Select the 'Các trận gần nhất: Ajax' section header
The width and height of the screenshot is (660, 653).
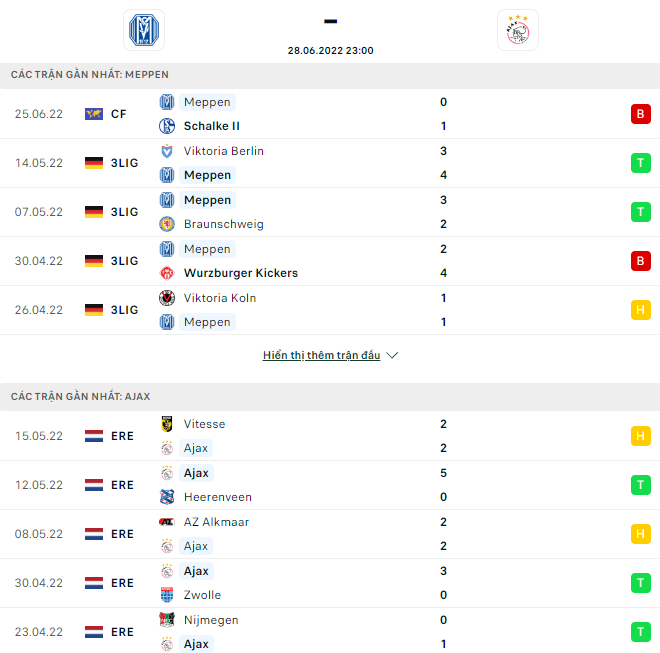click(81, 397)
